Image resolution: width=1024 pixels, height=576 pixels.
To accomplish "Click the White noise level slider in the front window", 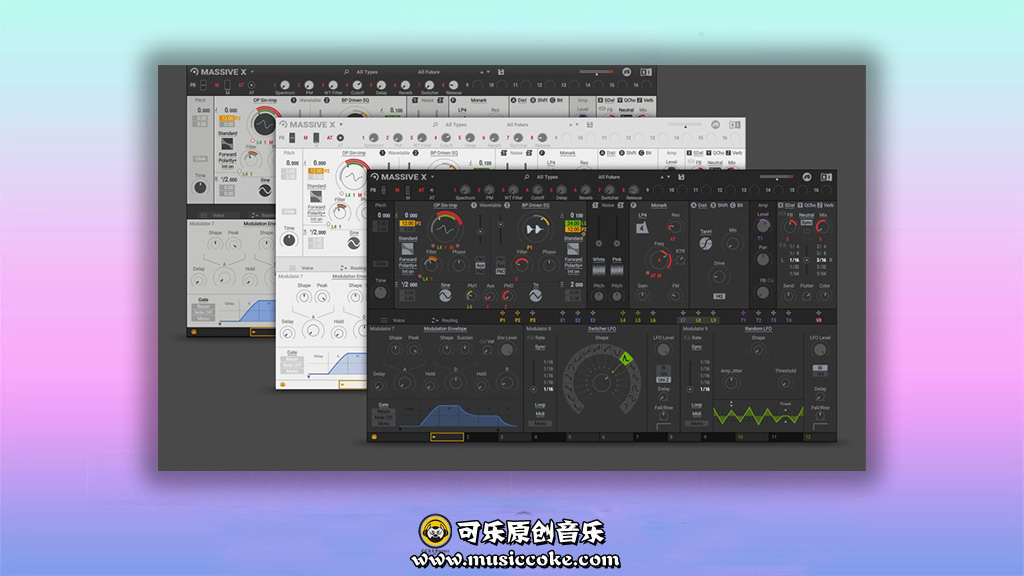I will coord(599,229).
